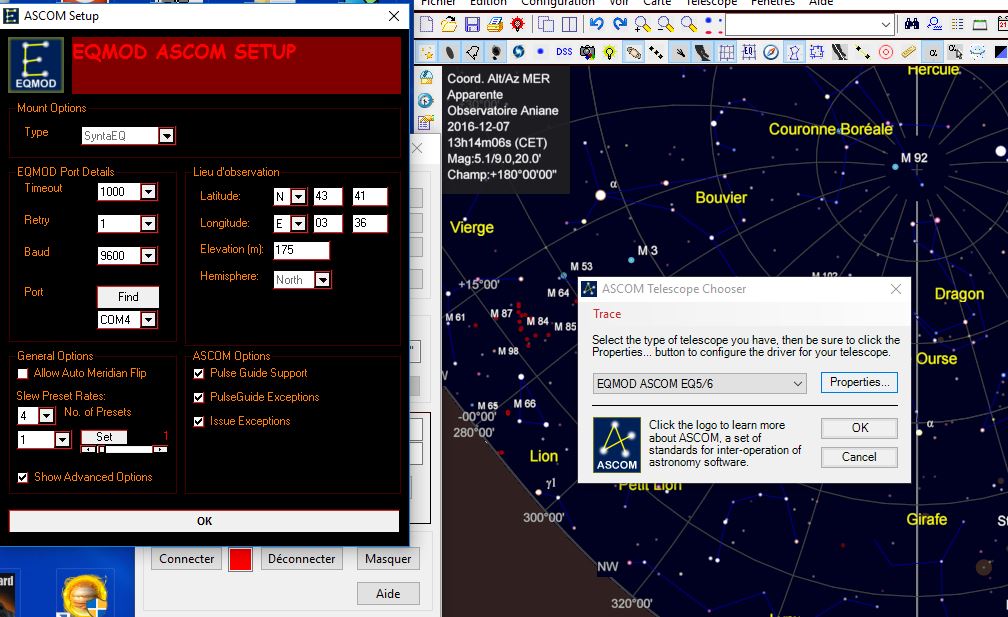
Task: Click the compass toolbar icon
Action: pyautogui.click(x=771, y=52)
